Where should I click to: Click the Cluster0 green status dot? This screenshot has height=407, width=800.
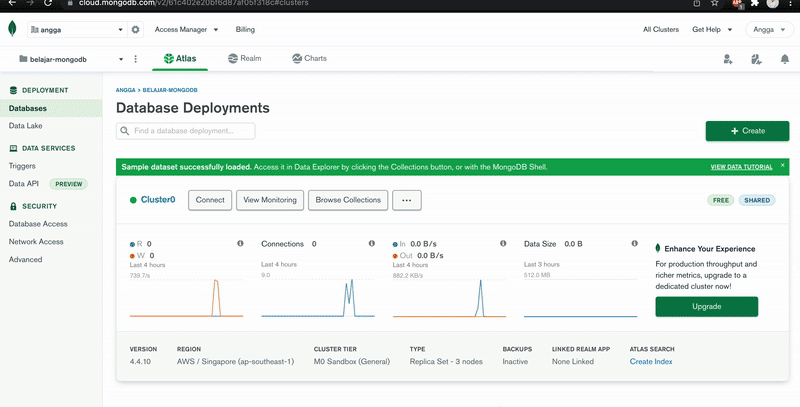[x=133, y=200]
